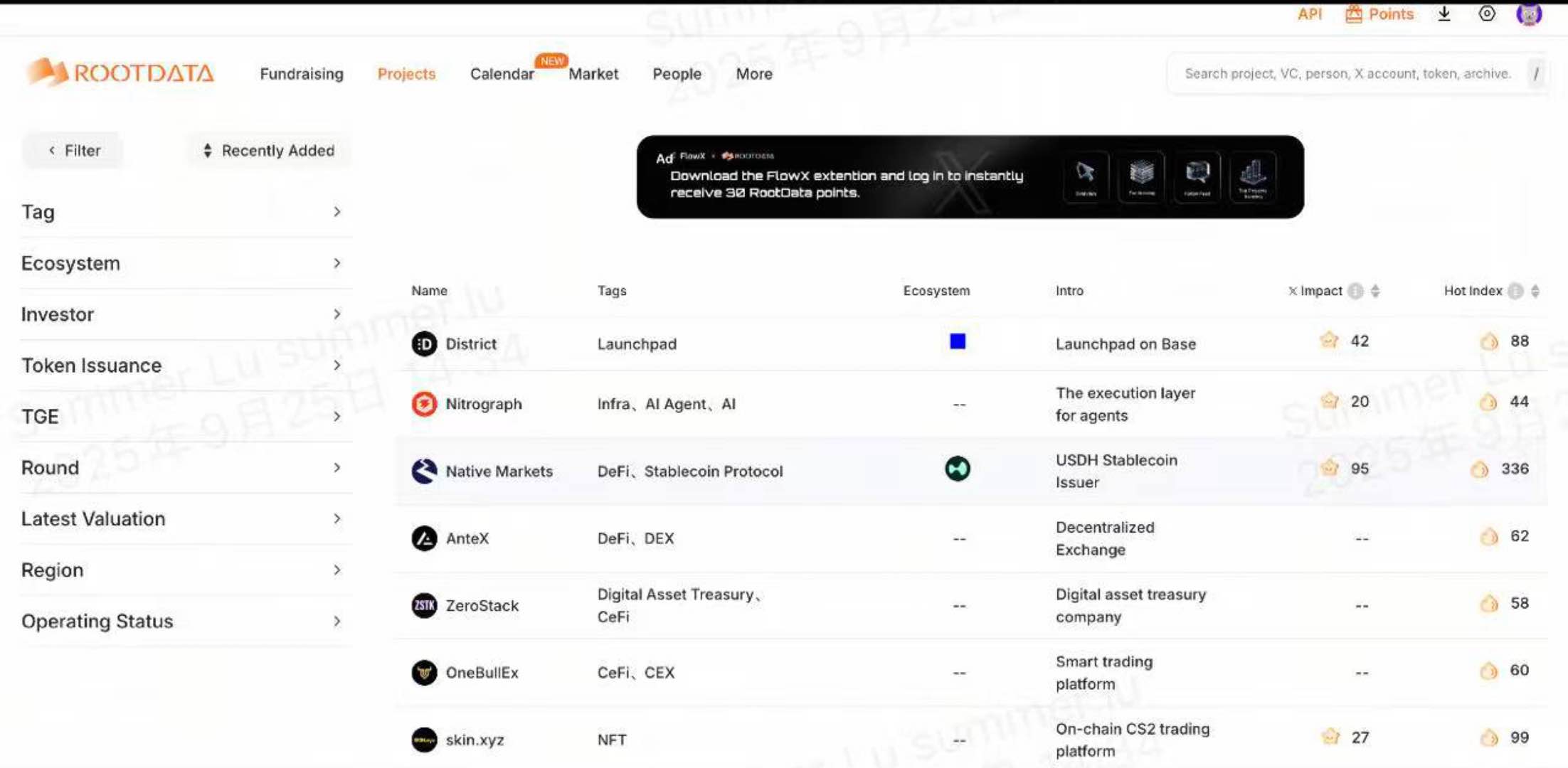Open the theme settings icon
The image size is (1568, 768).
(x=1487, y=14)
